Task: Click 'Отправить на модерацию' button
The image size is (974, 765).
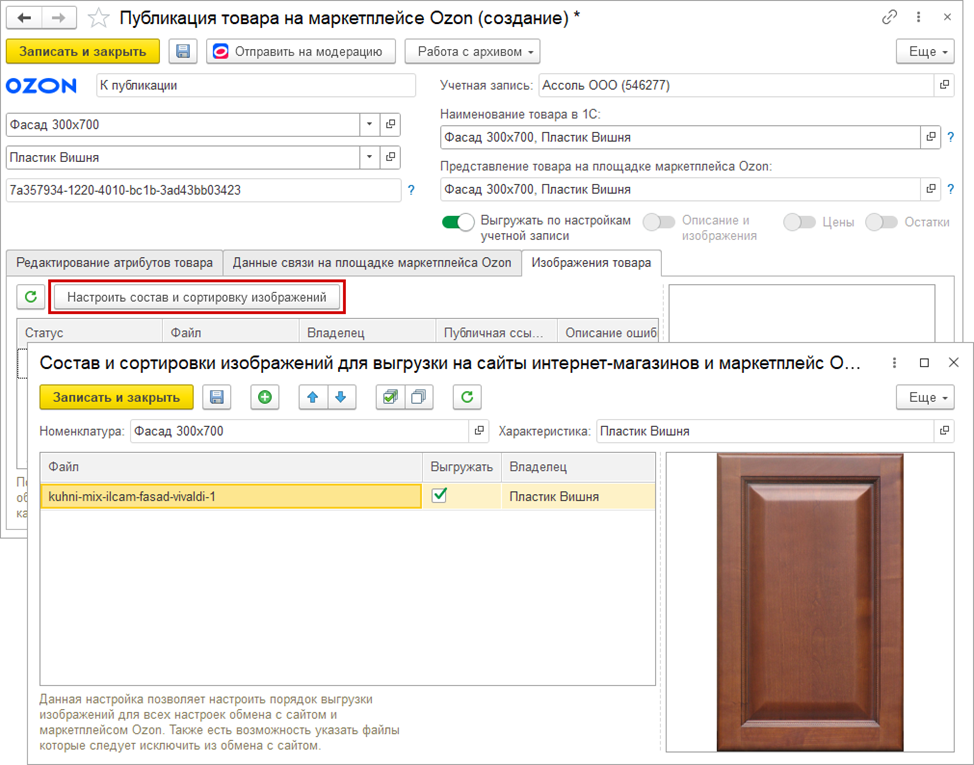Action: [301, 52]
